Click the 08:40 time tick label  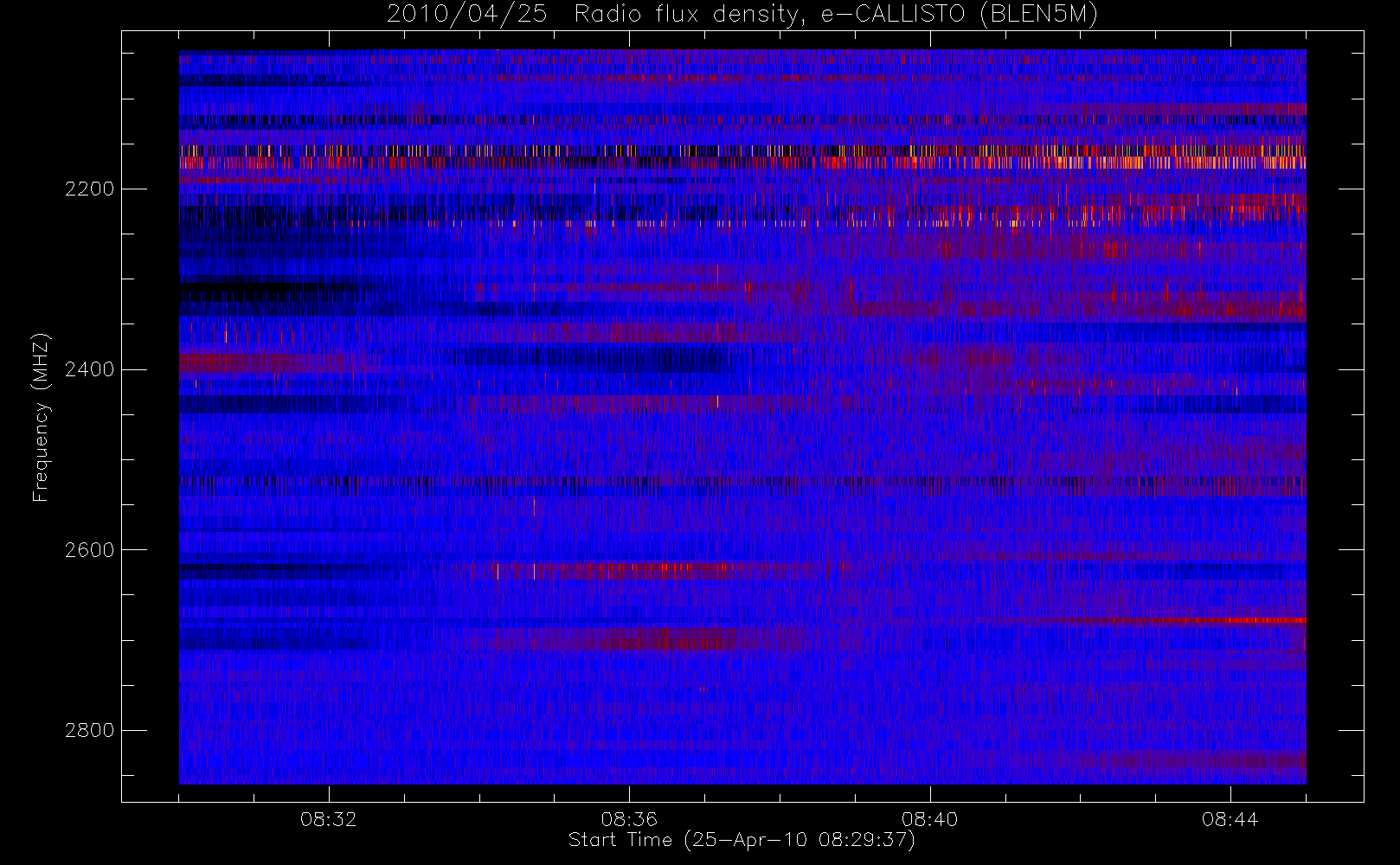point(929,818)
